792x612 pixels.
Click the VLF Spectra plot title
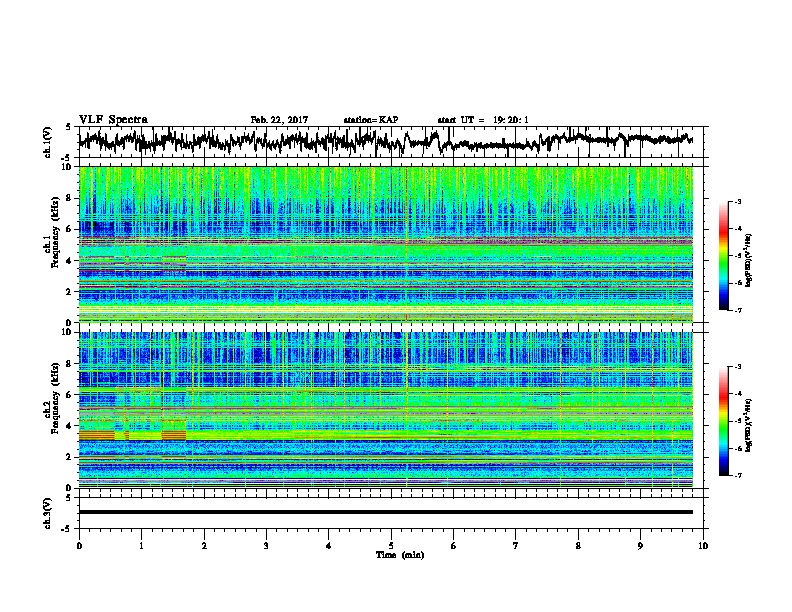(113, 120)
